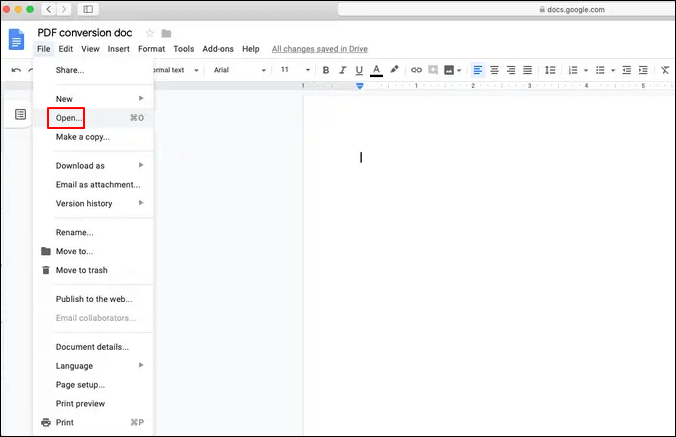
Task: Click the docs.google.com address bar
Action: tap(507, 9)
